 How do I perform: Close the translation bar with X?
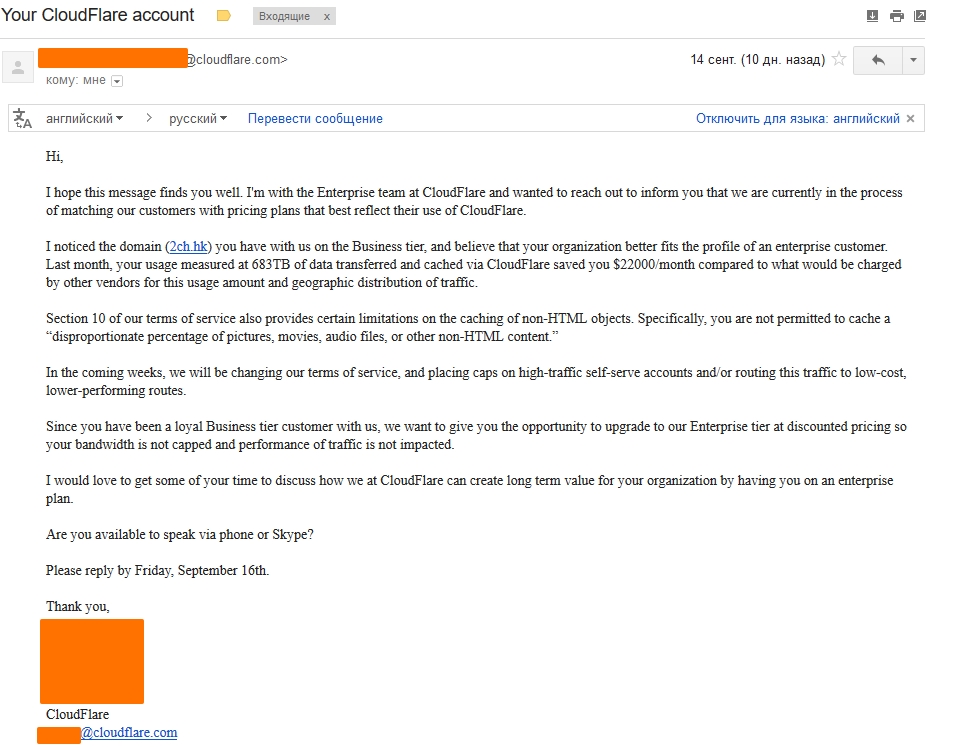point(910,119)
